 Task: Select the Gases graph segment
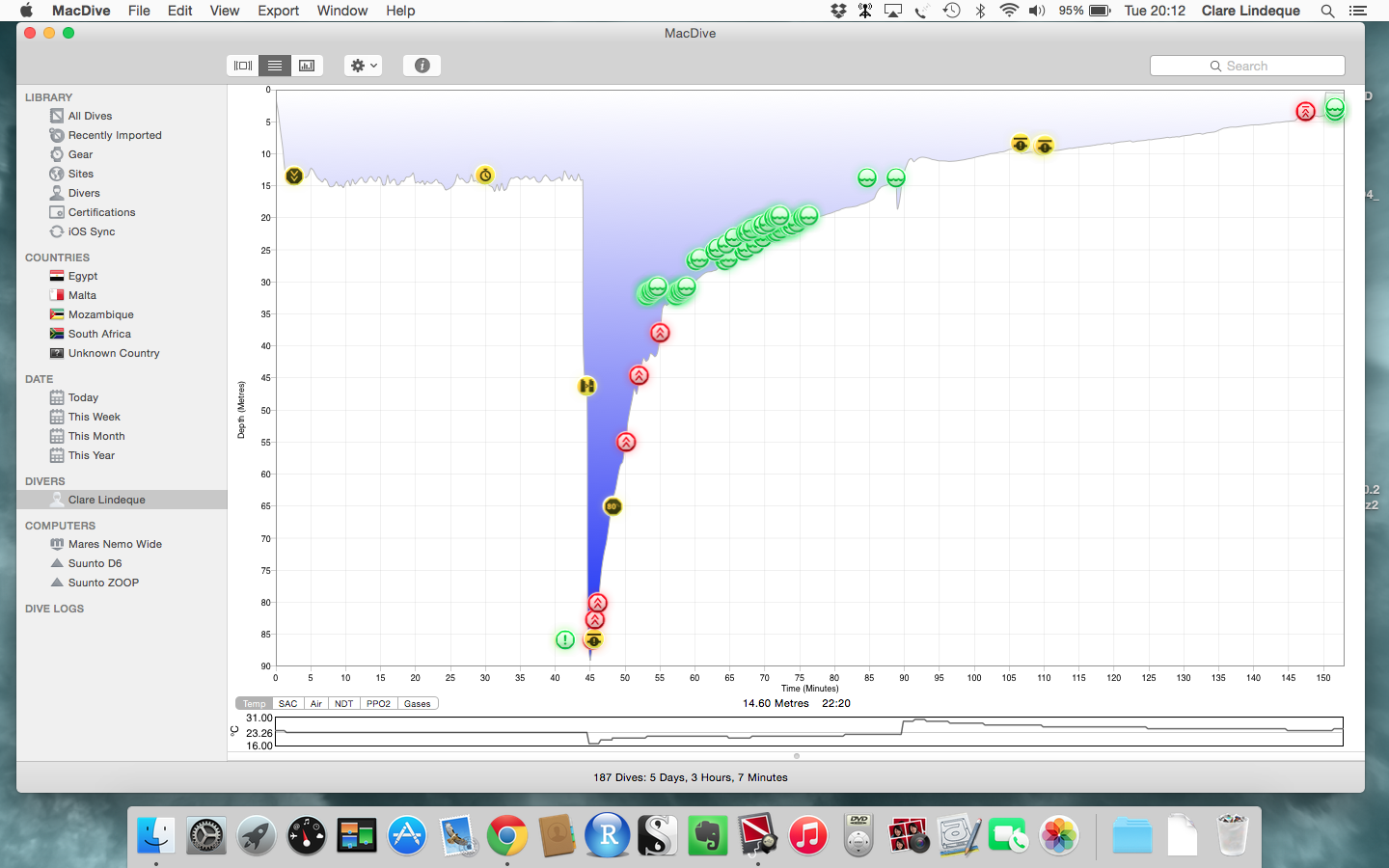(417, 704)
